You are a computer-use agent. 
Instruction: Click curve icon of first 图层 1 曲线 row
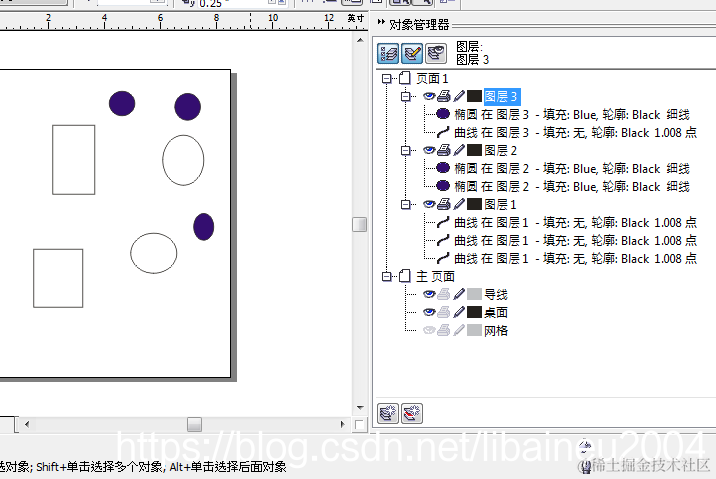(x=443, y=222)
